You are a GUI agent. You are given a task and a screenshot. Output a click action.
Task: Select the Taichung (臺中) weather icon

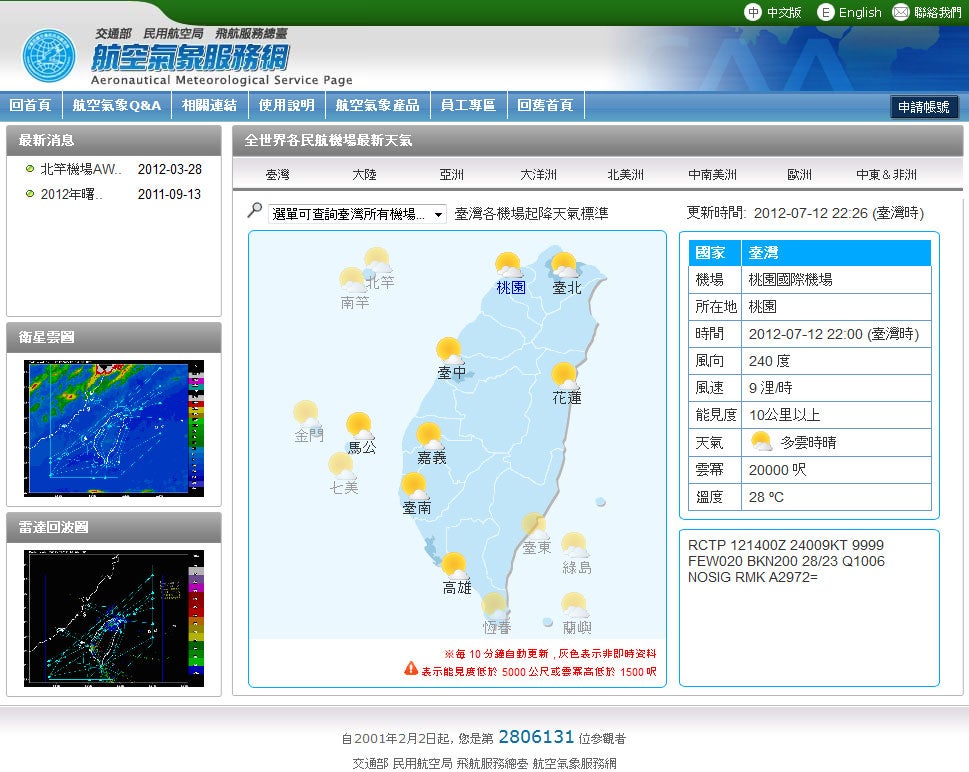point(450,351)
